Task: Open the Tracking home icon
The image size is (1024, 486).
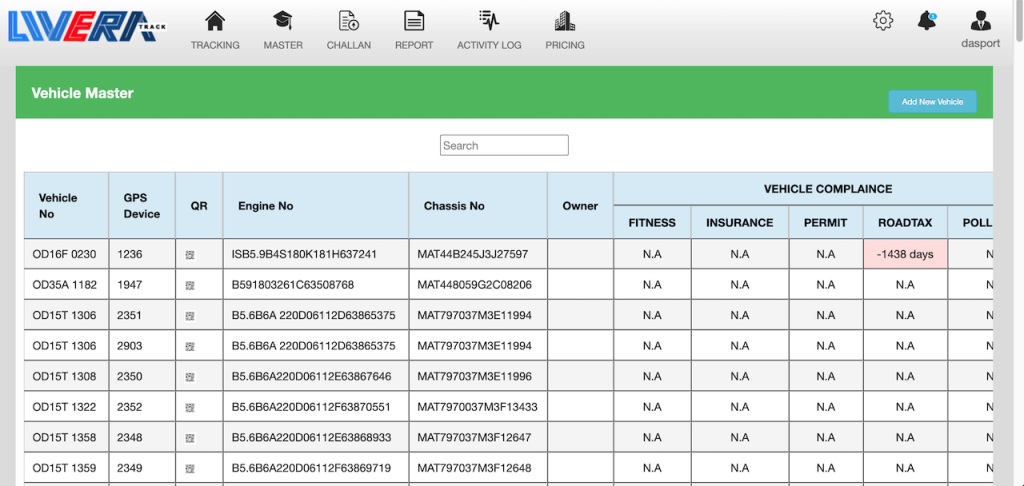Action: point(214,21)
